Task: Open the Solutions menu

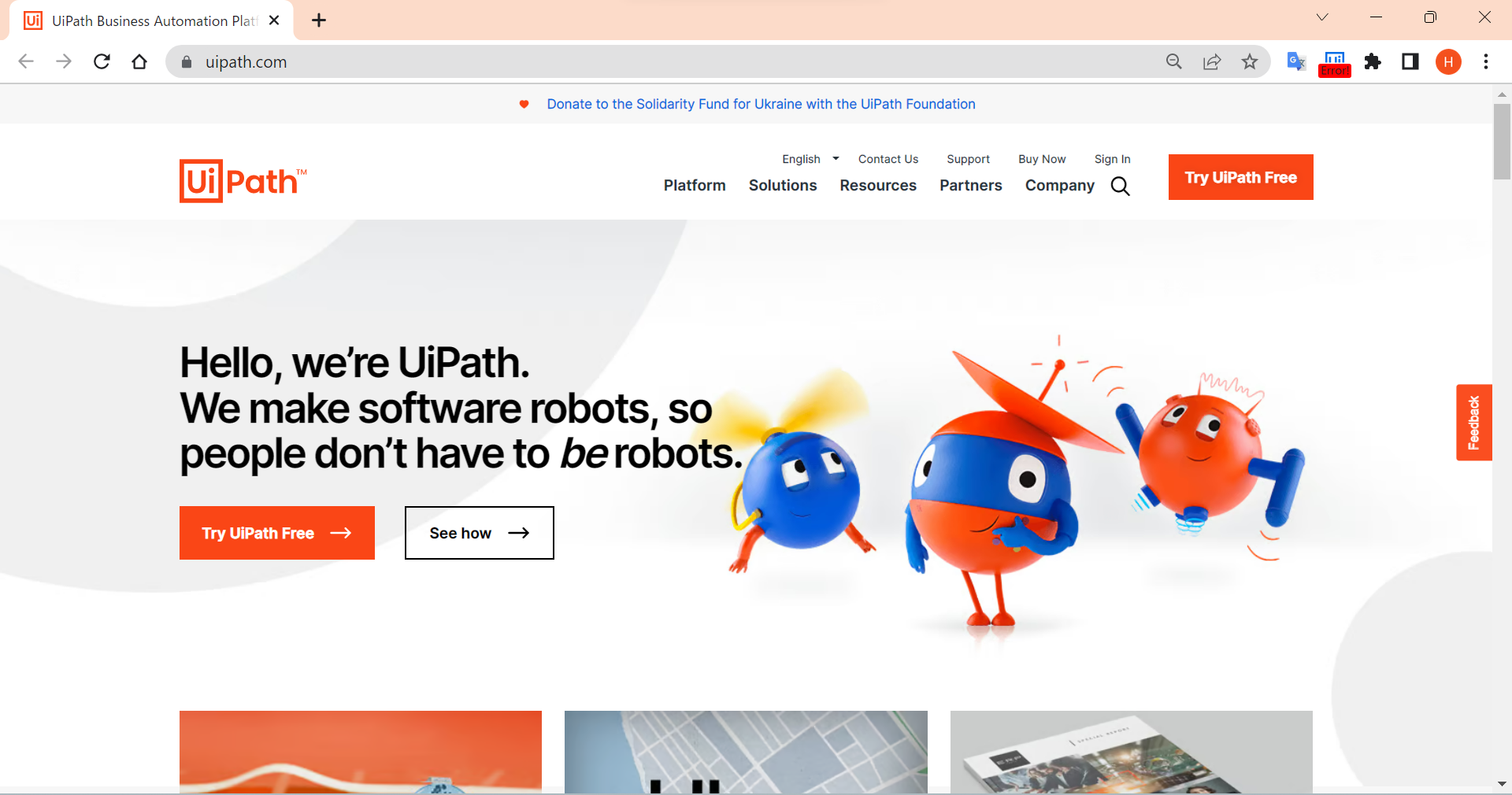Action: 783,185
